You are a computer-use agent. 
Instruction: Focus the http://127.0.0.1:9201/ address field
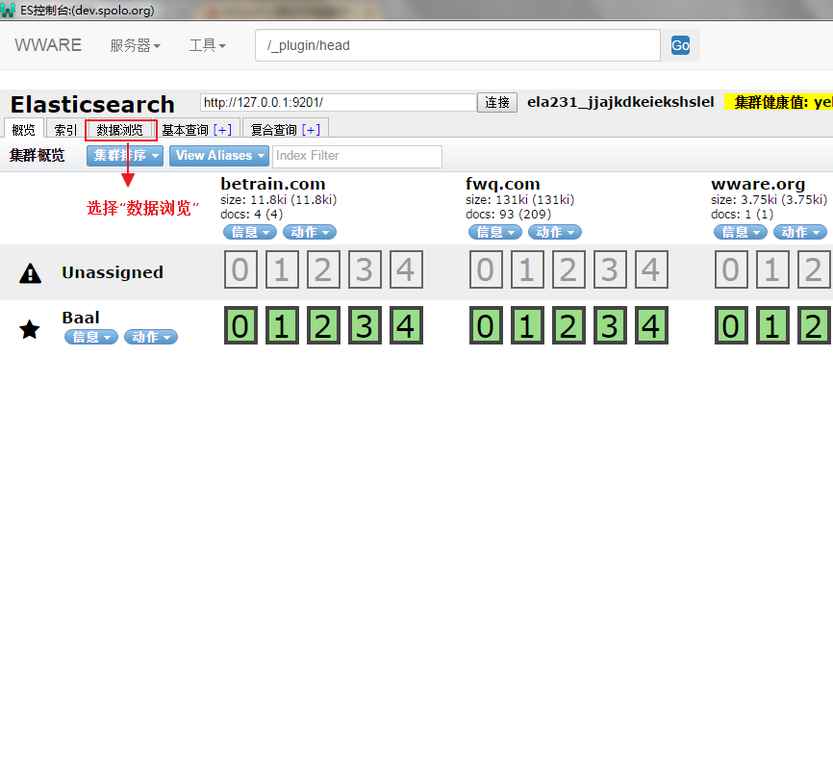338,103
